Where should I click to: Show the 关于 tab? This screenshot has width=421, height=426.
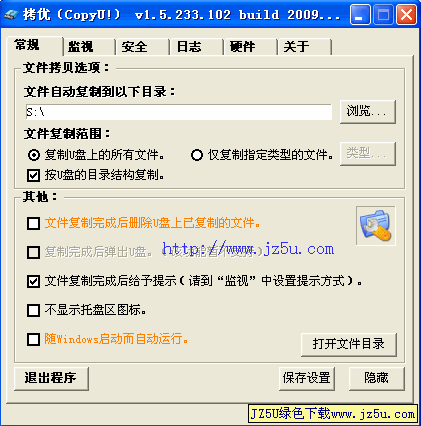(304, 47)
